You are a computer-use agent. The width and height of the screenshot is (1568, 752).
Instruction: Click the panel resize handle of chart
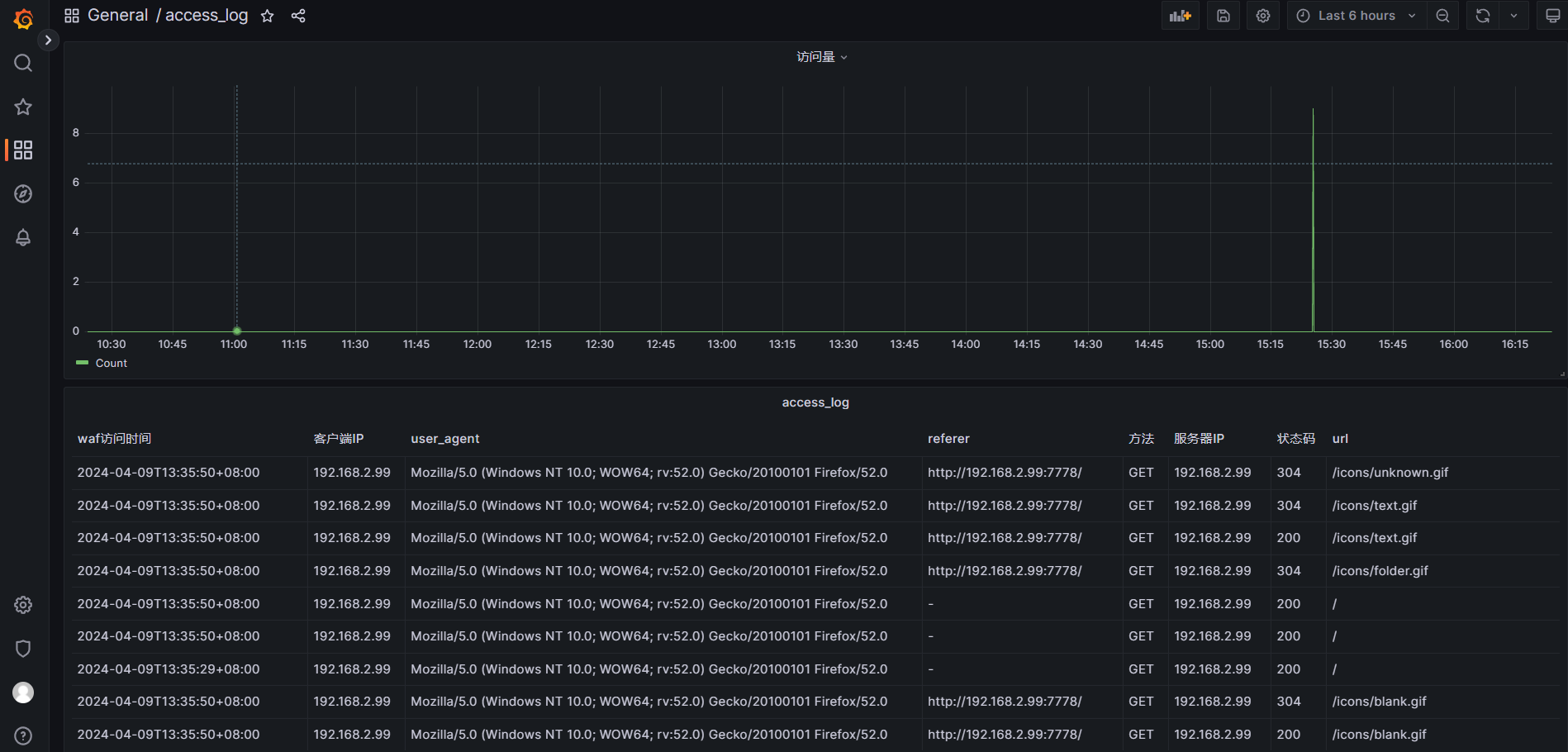click(1561, 374)
